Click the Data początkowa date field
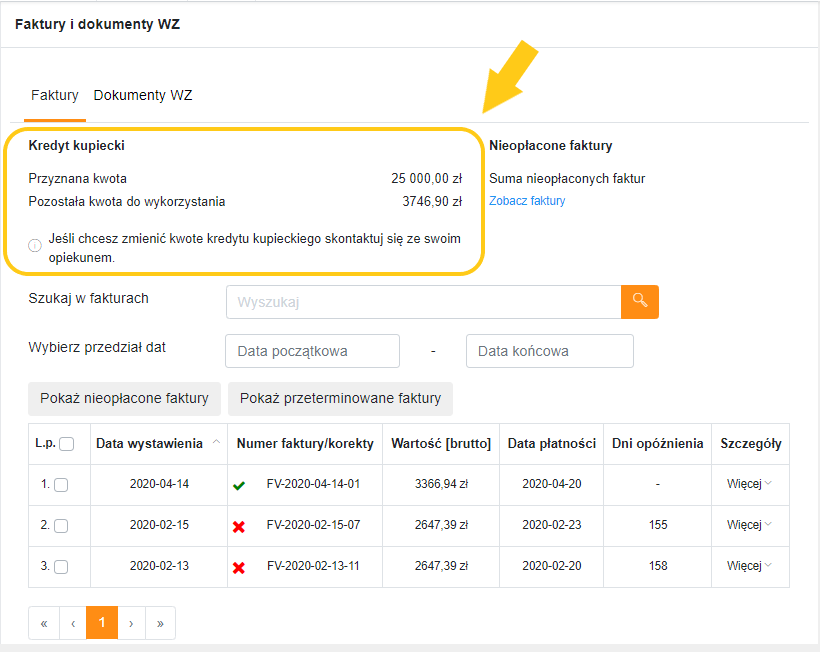This screenshot has height=652, width=820. coord(312,351)
